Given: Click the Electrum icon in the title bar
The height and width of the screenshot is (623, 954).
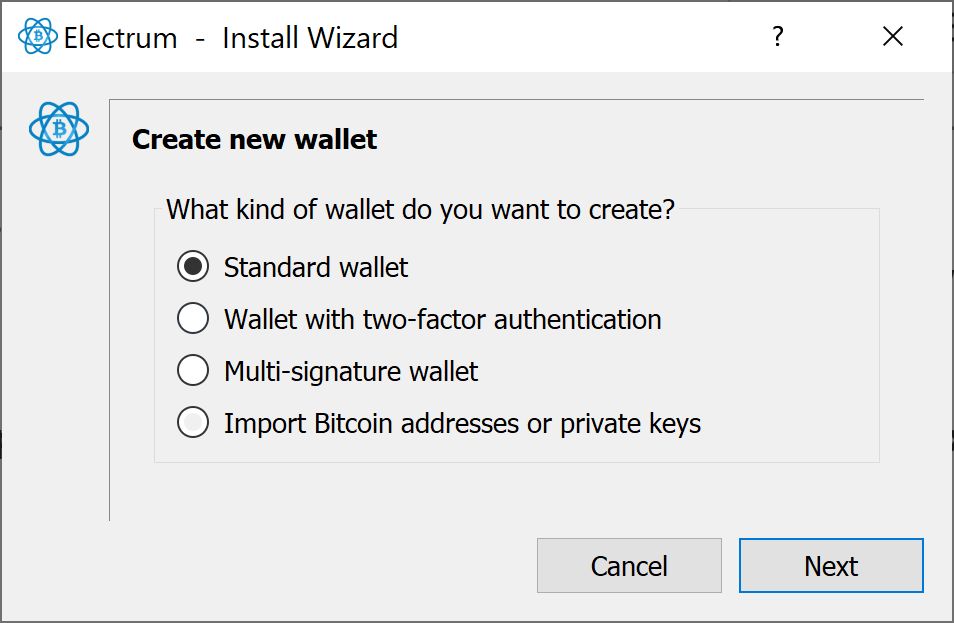Looking at the screenshot, I should 38,37.
